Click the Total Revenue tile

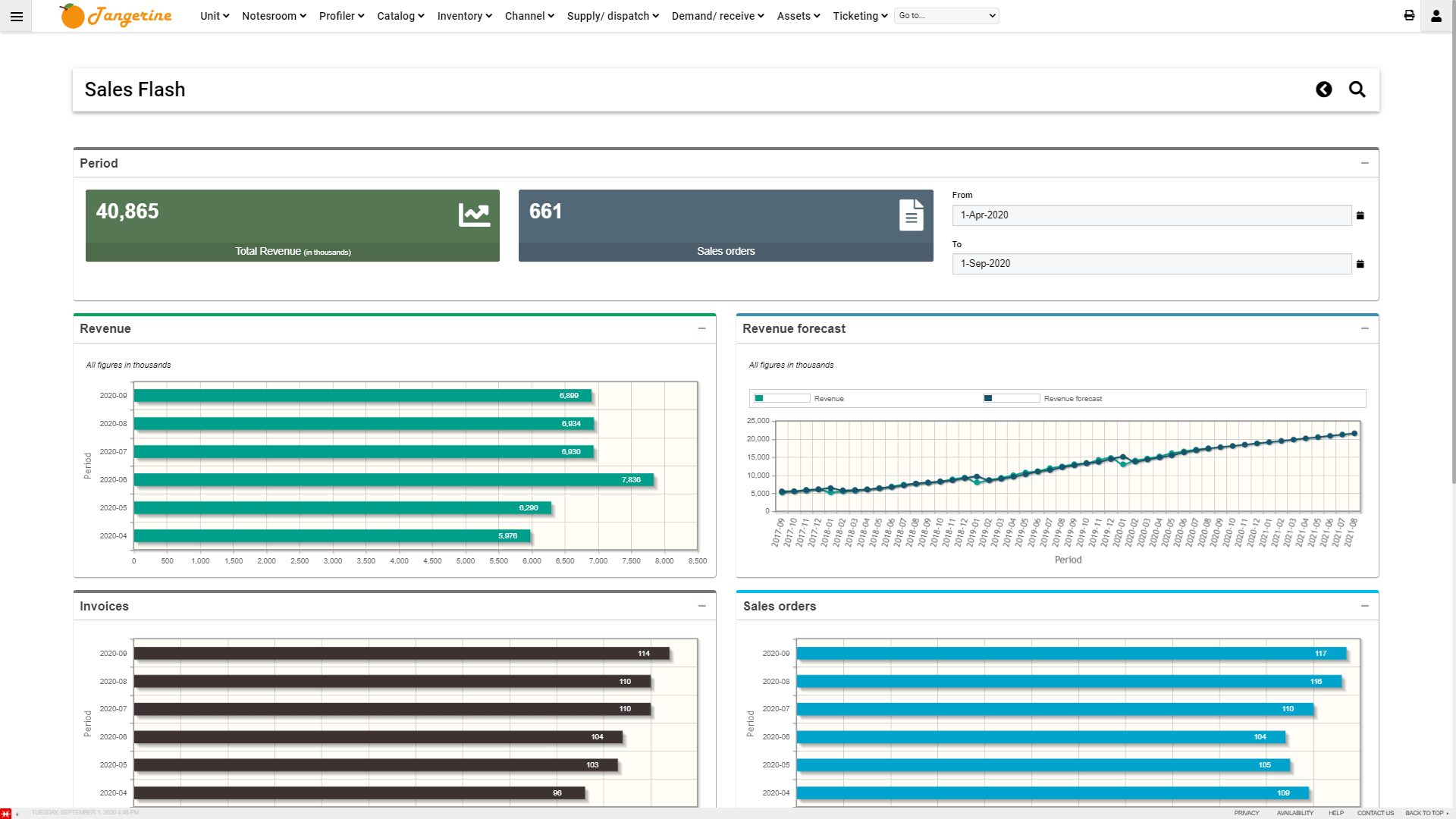point(293,225)
